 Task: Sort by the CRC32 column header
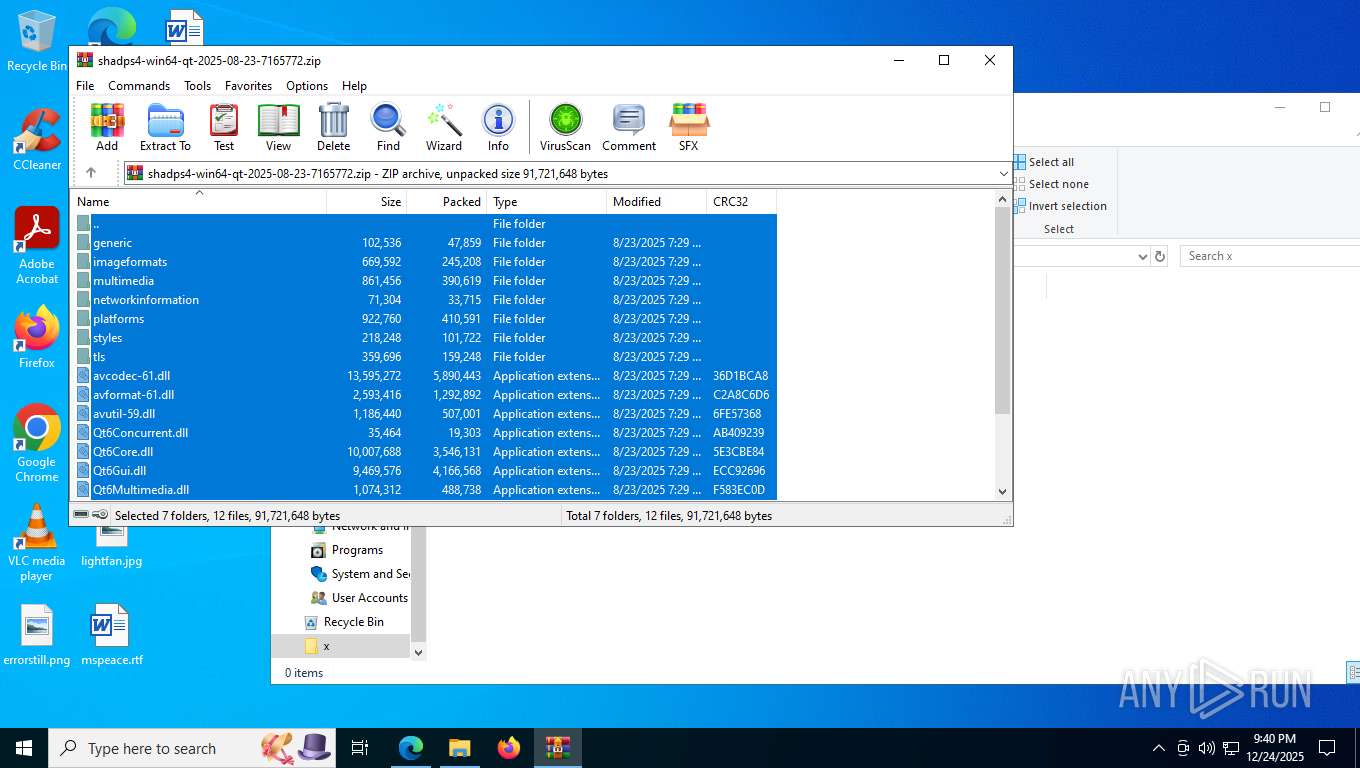point(741,202)
